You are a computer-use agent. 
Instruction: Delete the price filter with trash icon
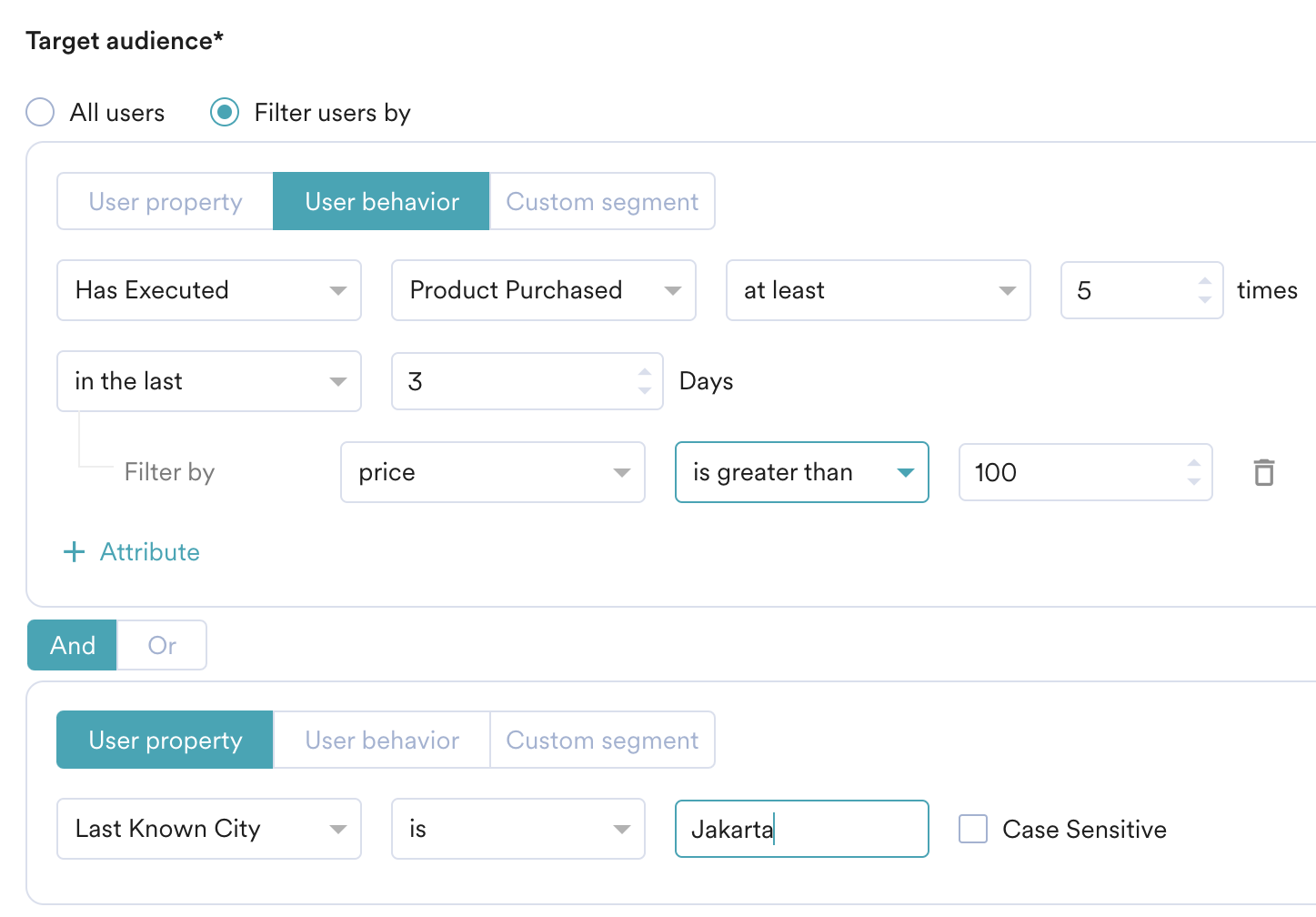(x=1263, y=472)
